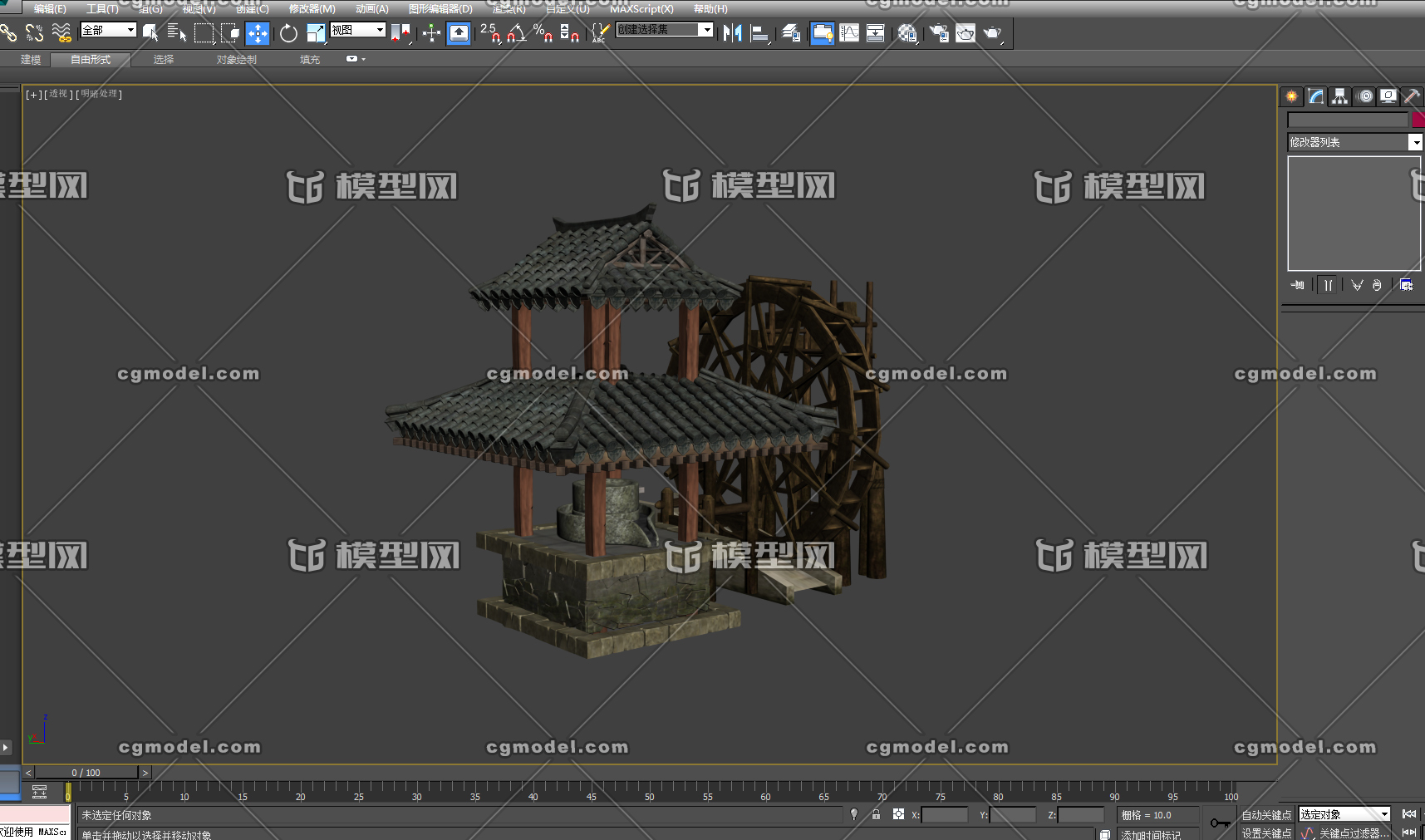
Task: Open the selection filter 全部 dropdown
Action: point(109,30)
